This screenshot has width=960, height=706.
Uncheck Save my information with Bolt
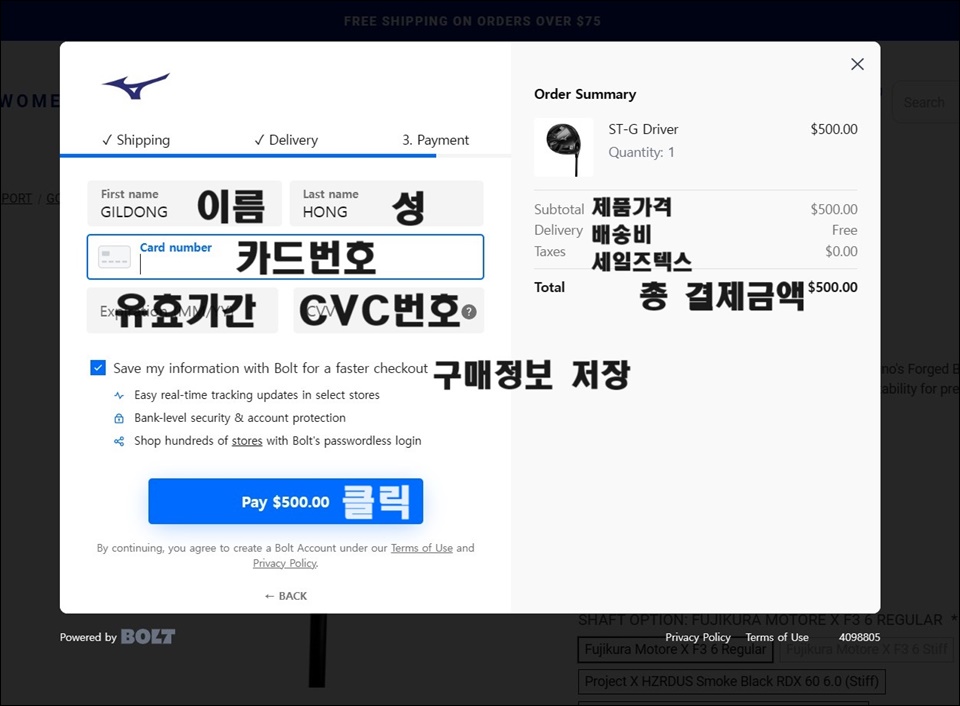(98, 367)
